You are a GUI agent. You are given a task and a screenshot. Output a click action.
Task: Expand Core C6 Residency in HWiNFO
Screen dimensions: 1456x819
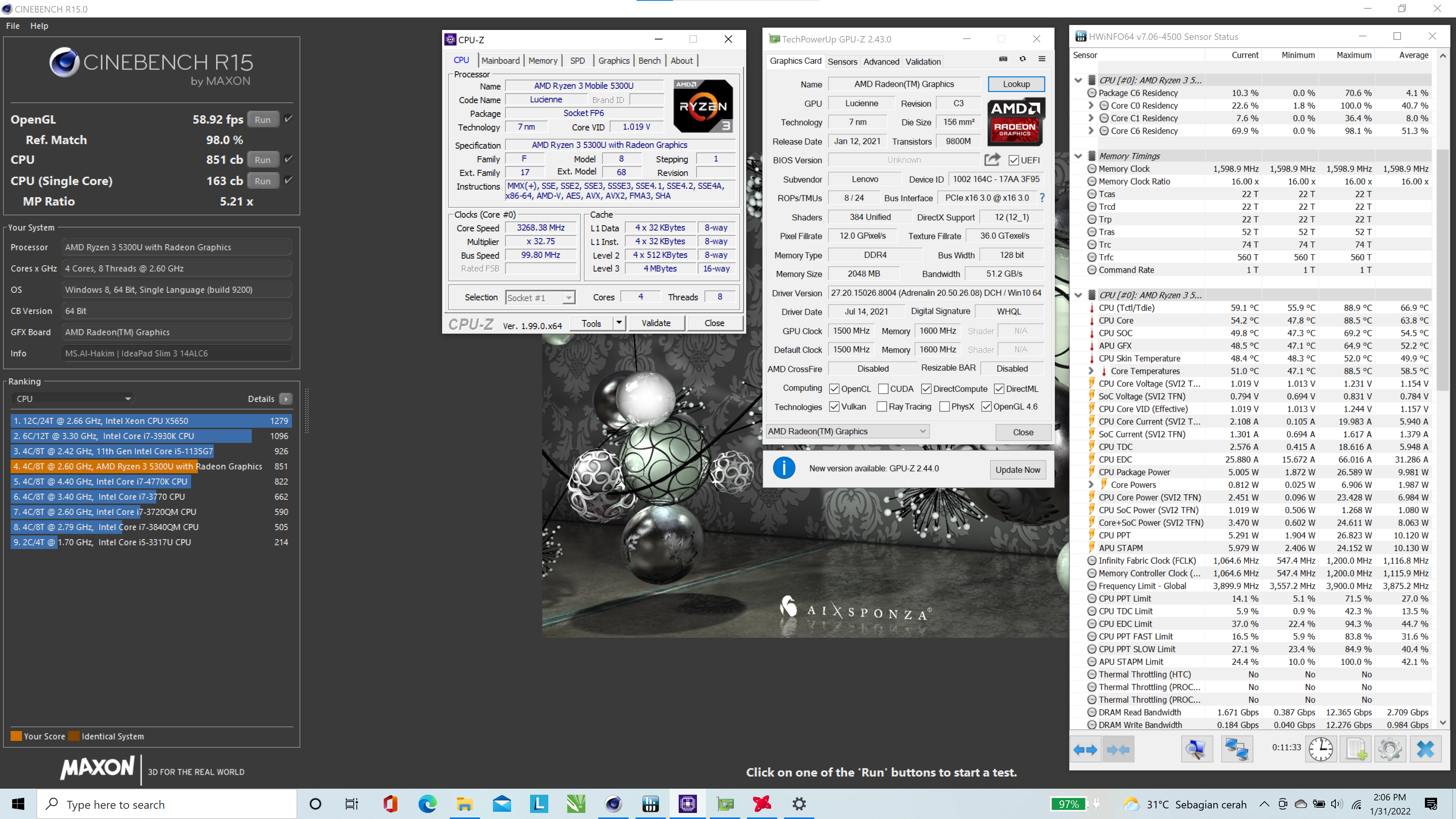coord(1091,130)
